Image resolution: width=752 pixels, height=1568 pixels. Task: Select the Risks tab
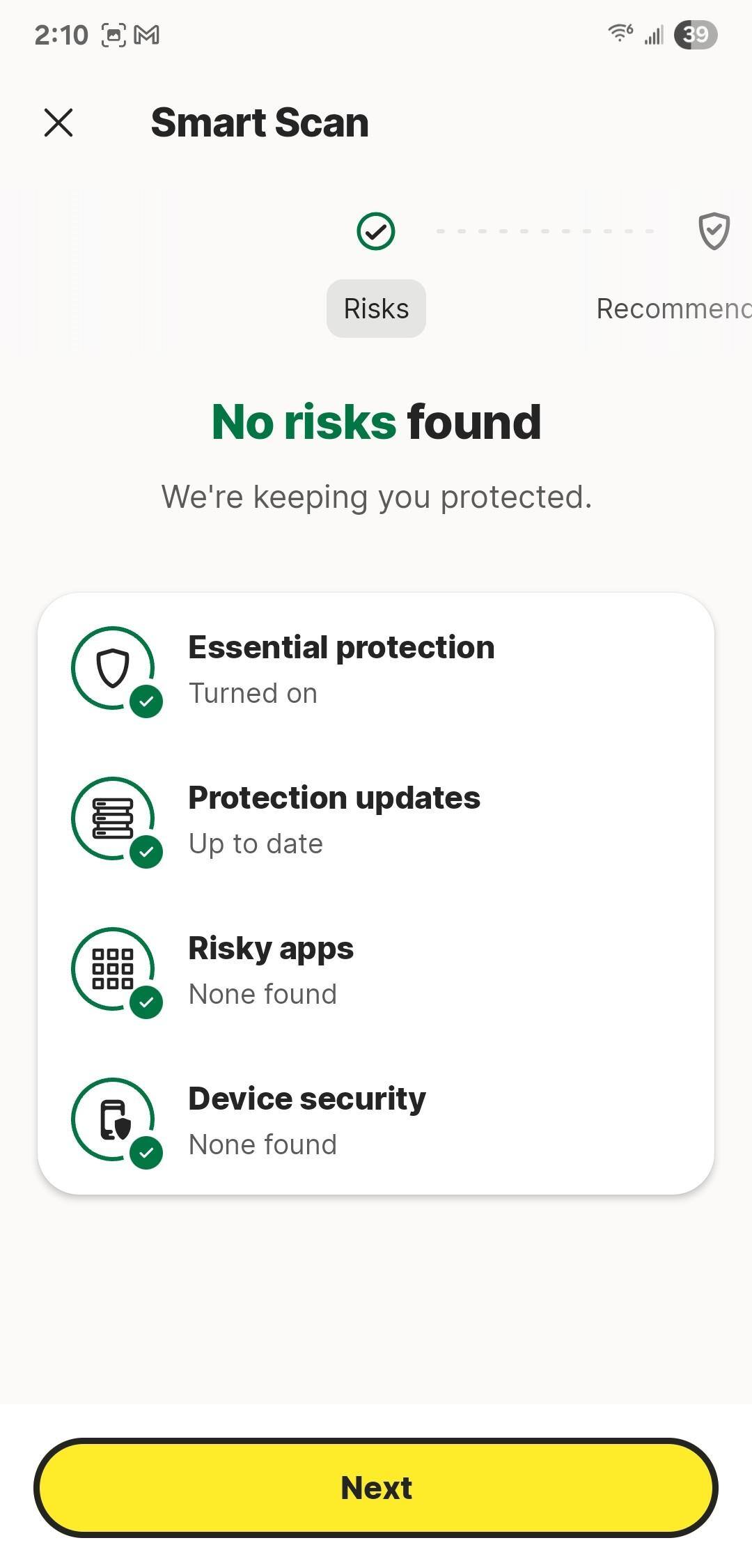[x=376, y=309]
